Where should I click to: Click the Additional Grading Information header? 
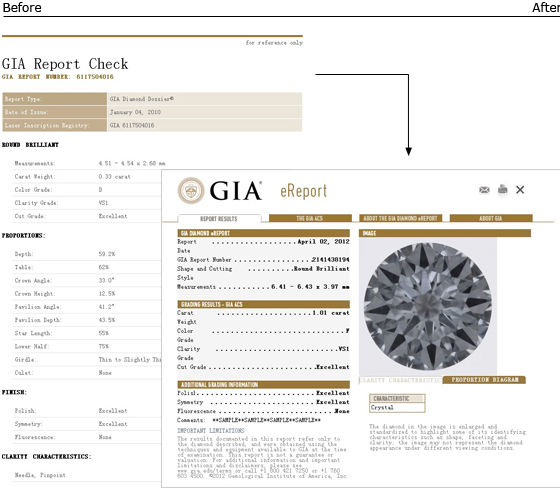coord(264,385)
